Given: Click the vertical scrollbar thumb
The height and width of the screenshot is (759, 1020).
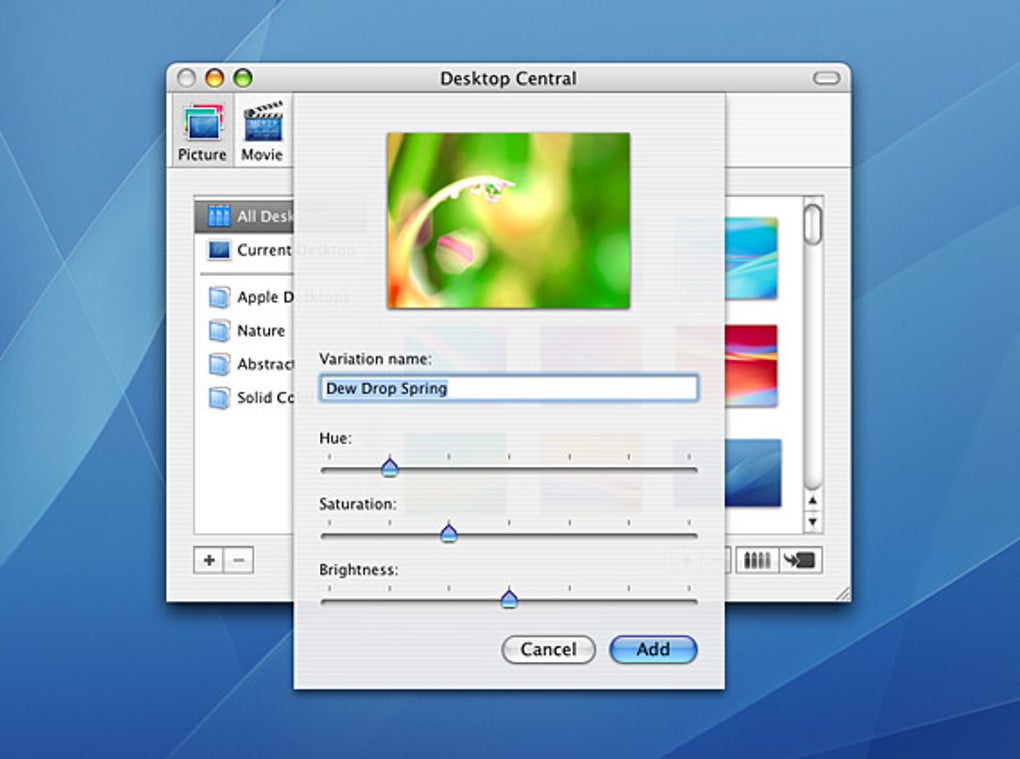Looking at the screenshot, I should click(812, 224).
